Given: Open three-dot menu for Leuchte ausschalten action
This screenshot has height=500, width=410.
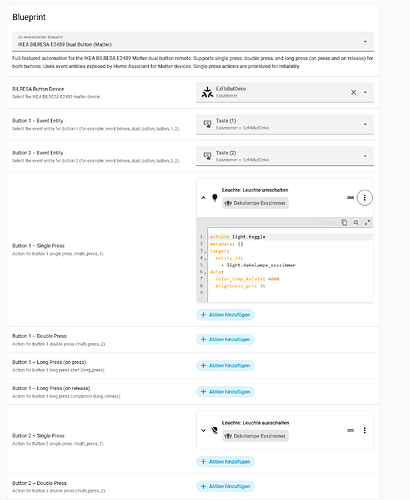Looking at the screenshot, I should 364,430.
